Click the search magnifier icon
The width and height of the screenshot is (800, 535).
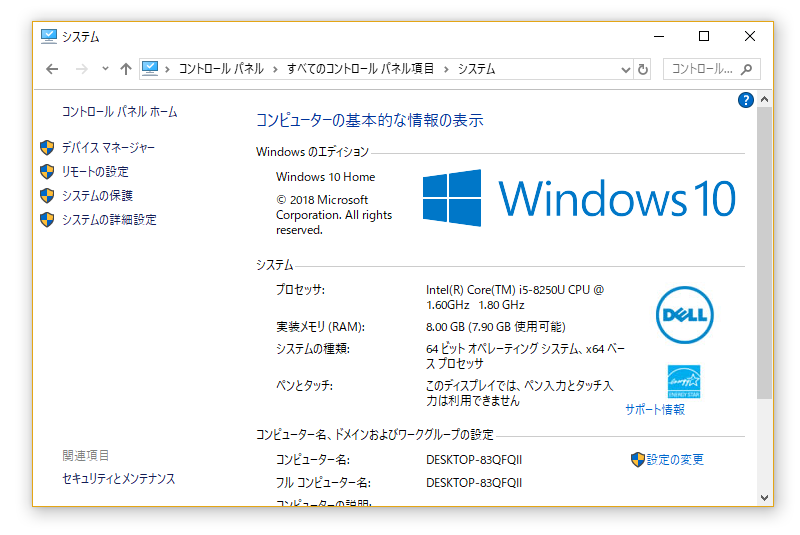click(746, 69)
